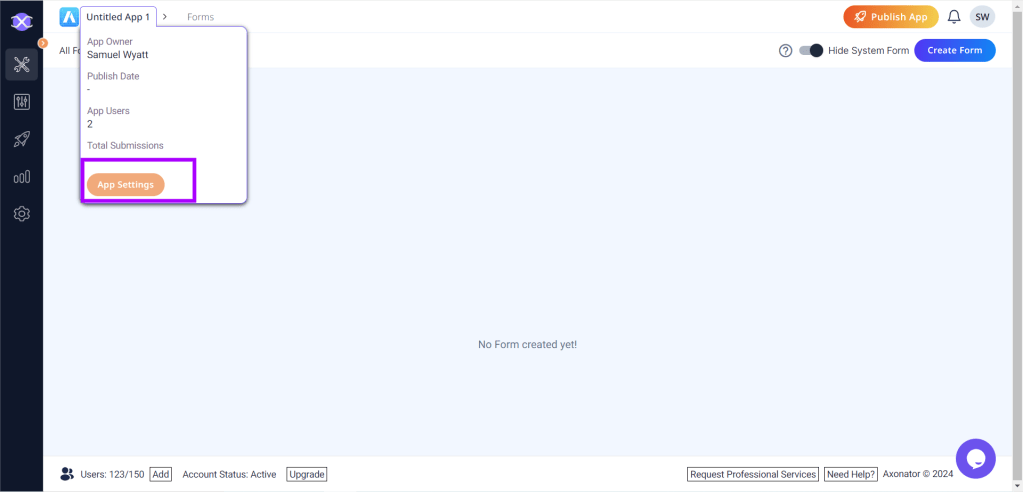
Task: Click the help question mark icon
Action: click(785, 51)
